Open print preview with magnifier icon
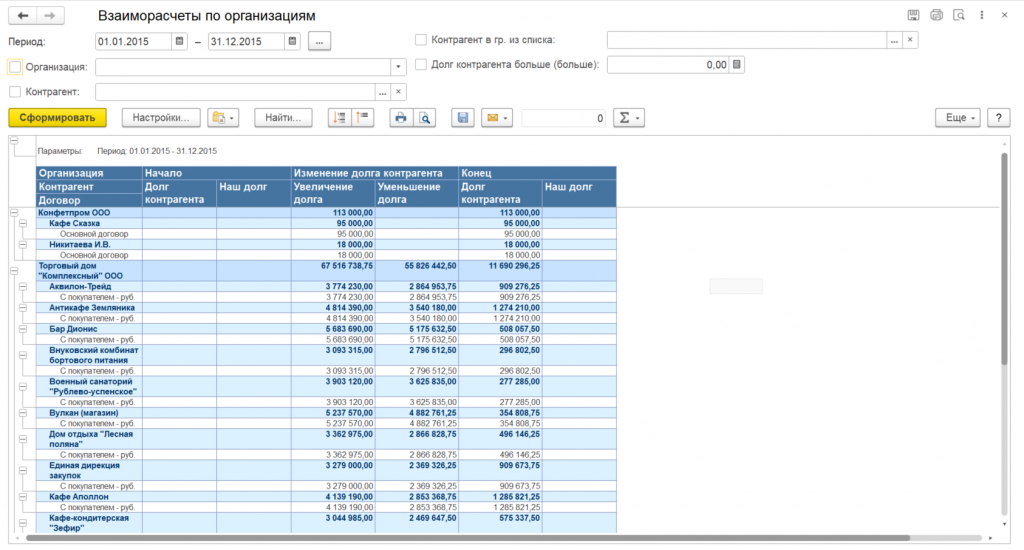Viewport: 1024px width, 550px height. (425, 118)
